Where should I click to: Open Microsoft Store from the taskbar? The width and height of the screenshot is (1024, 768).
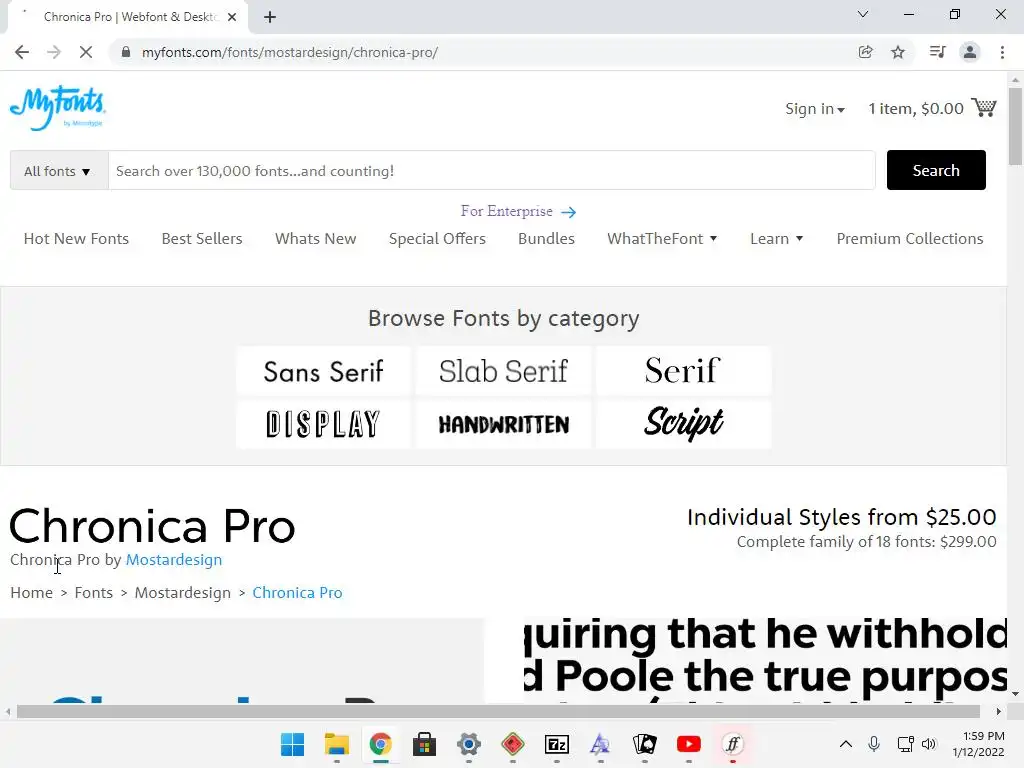point(424,744)
